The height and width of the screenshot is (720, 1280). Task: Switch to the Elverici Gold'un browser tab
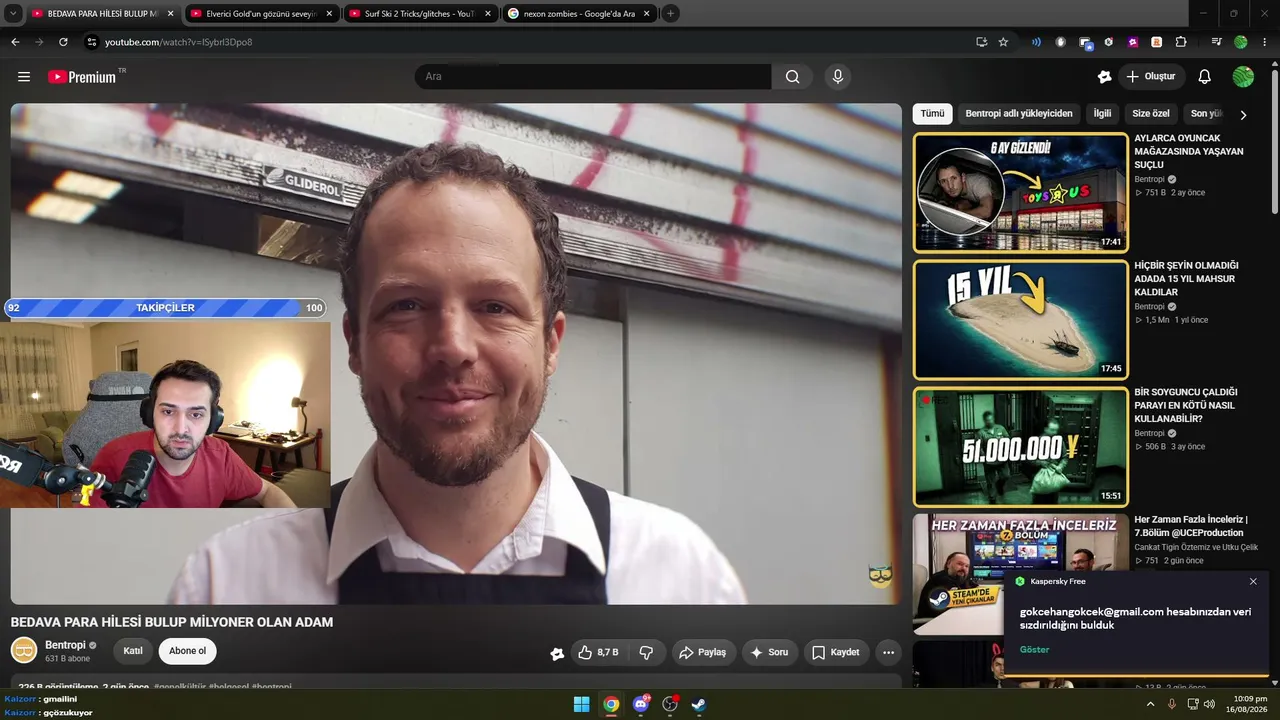(262, 14)
